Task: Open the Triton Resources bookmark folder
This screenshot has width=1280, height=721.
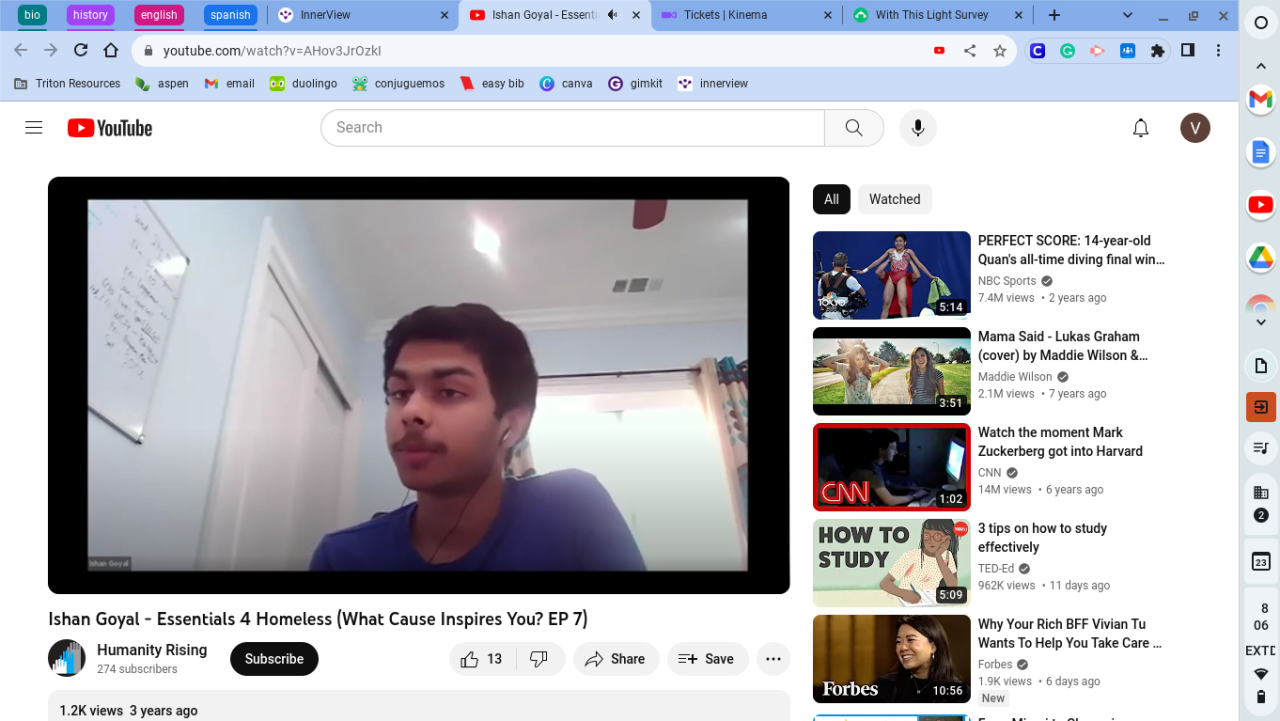Action: 67,84
